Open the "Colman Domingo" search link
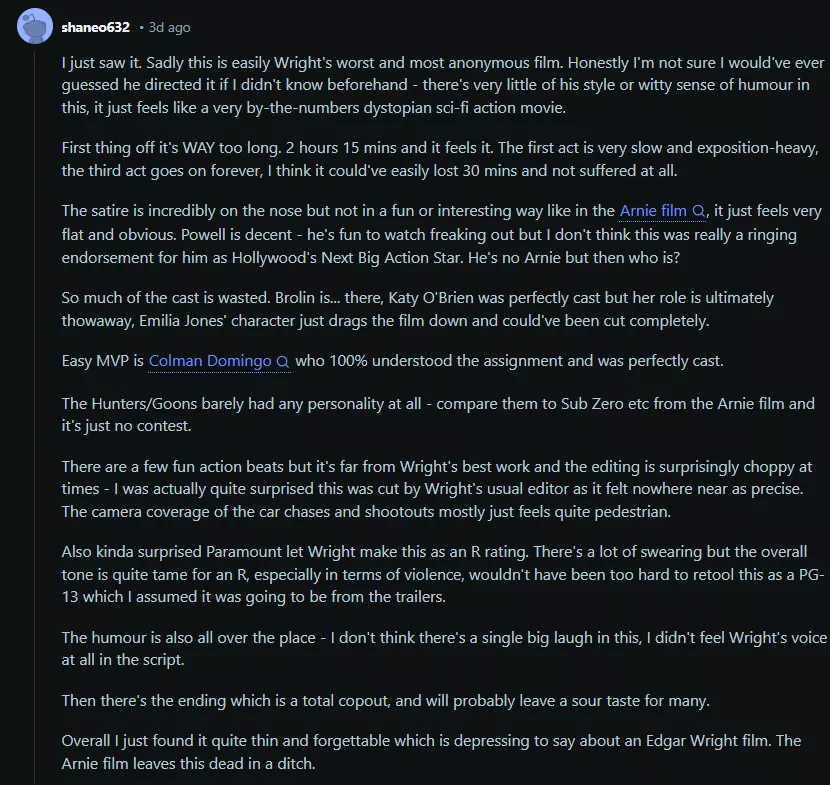This screenshot has height=785, width=830. pos(210,361)
